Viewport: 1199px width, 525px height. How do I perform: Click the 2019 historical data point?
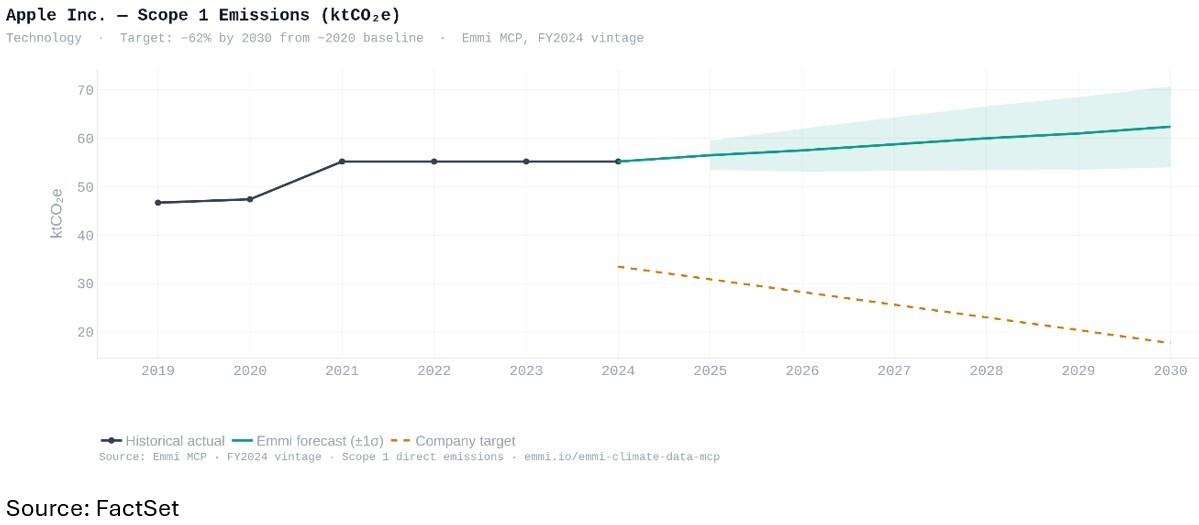click(158, 203)
